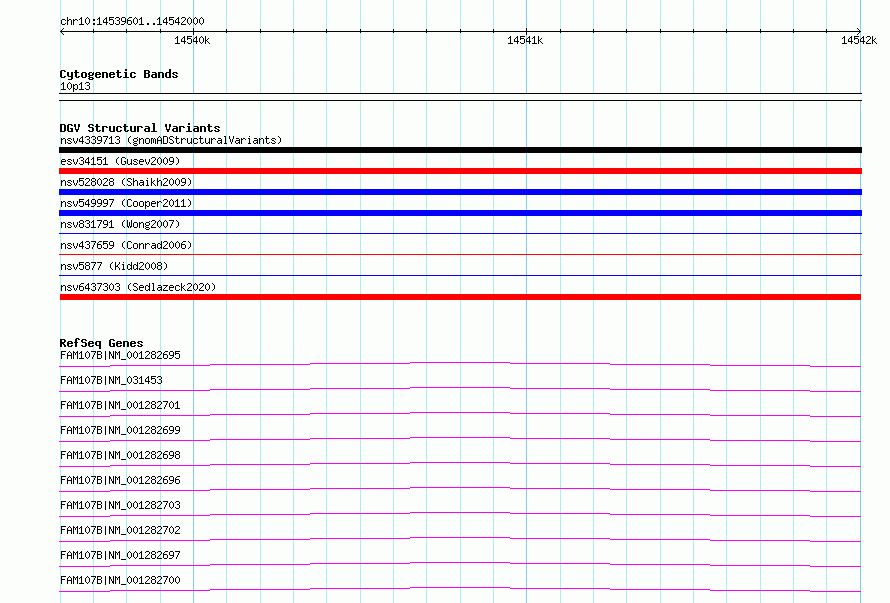The width and height of the screenshot is (890, 603).
Task: Select FAM107B|NM_001282699 transcript label
Action: 120,430
